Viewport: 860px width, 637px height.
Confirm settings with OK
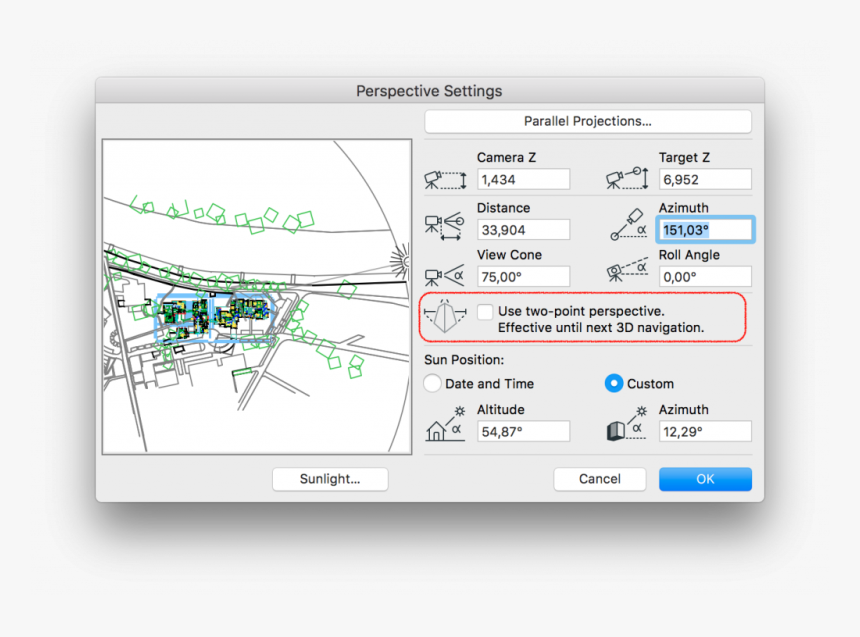coord(705,479)
